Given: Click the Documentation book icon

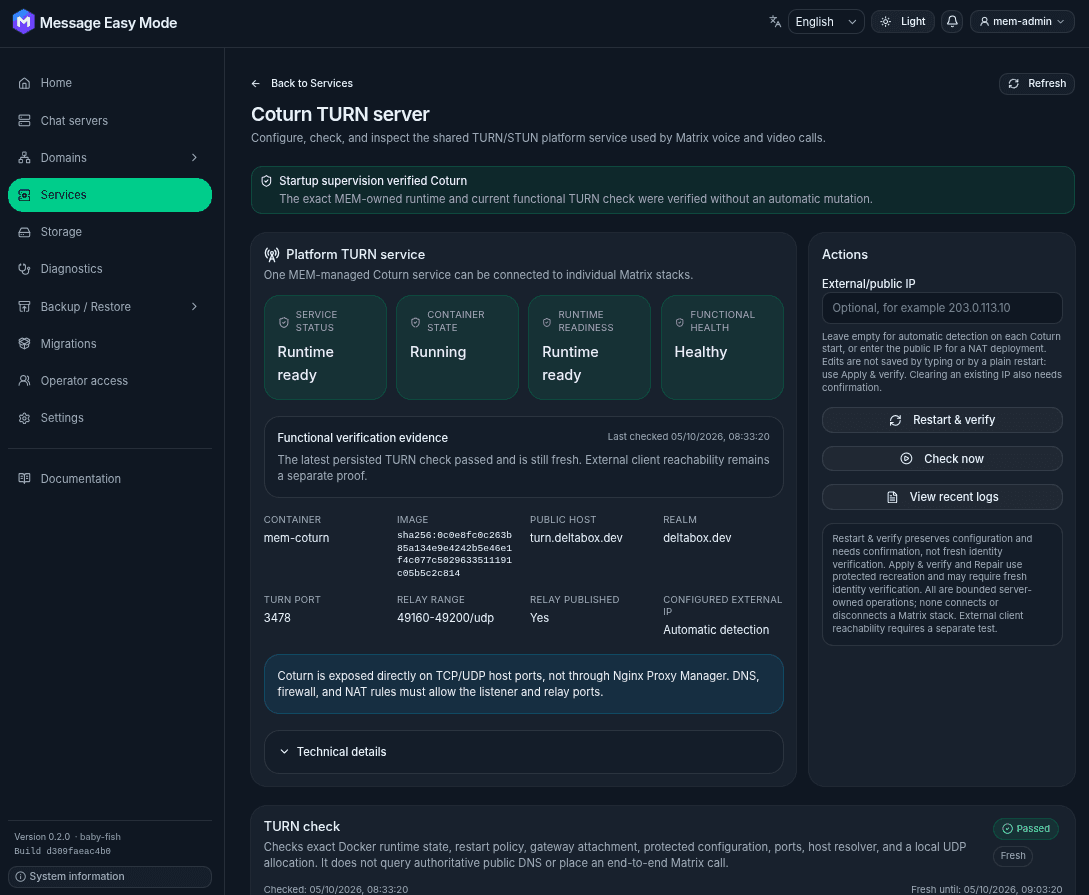Looking at the screenshot, I should point(24,478).
